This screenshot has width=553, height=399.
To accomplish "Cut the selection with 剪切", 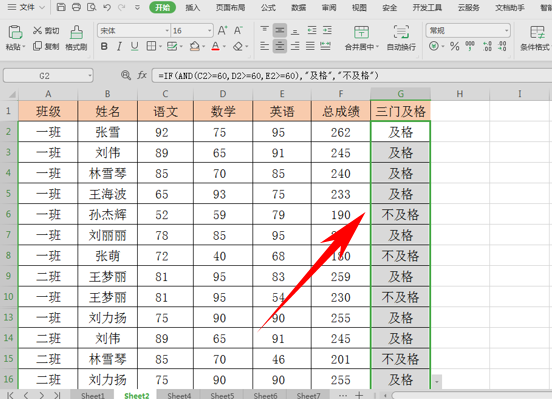I will (x=46, y=31).
